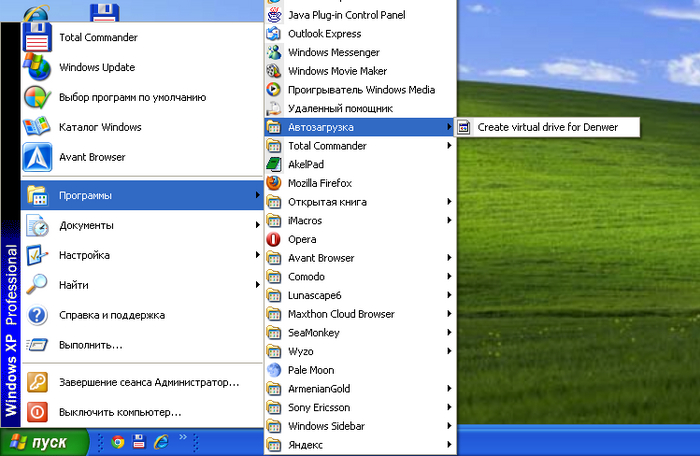Open Windows Update in the Start menu
Screen dimensions: 700x456
(96, 67)
